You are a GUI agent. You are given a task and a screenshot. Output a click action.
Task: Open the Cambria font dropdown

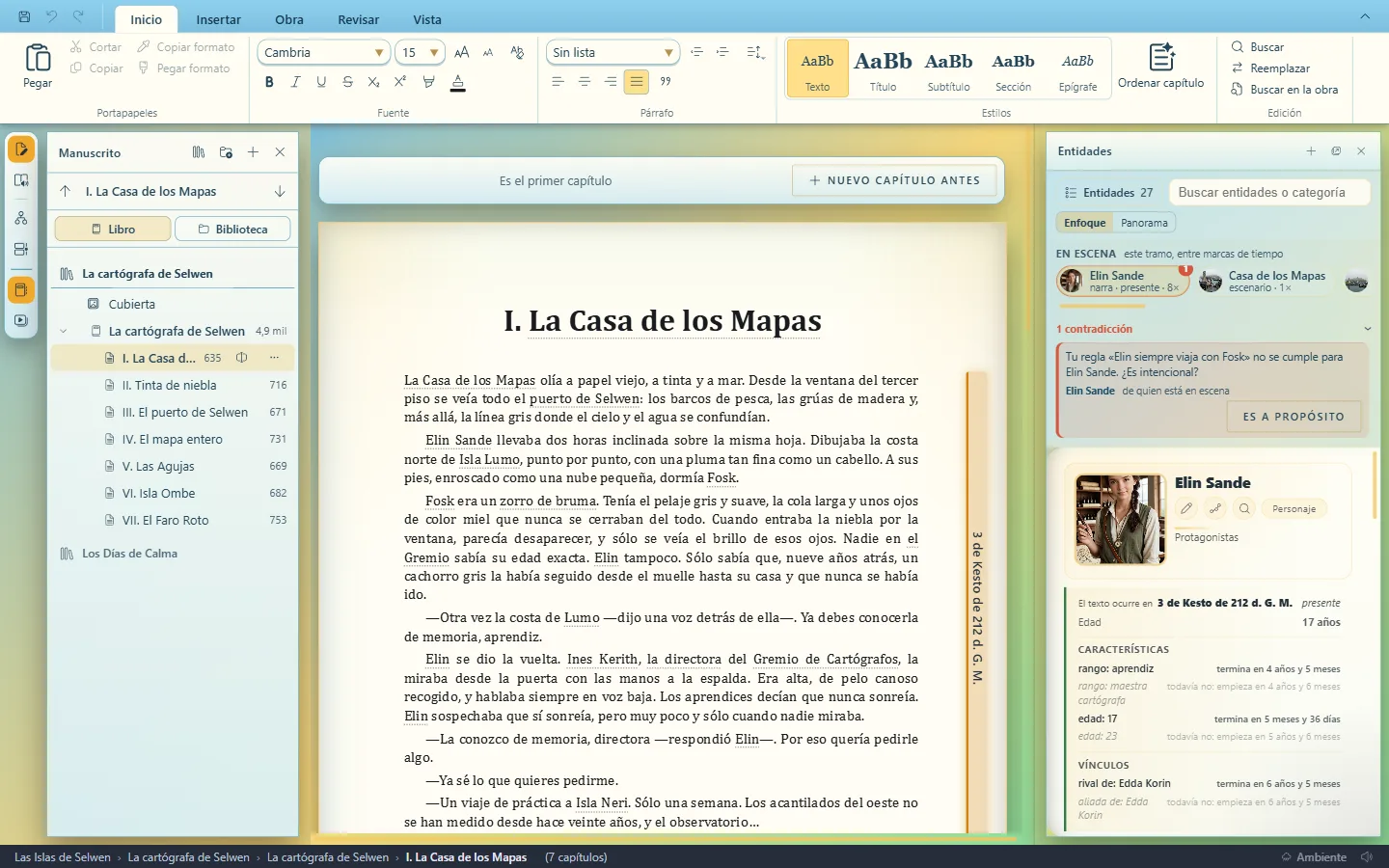322,52
